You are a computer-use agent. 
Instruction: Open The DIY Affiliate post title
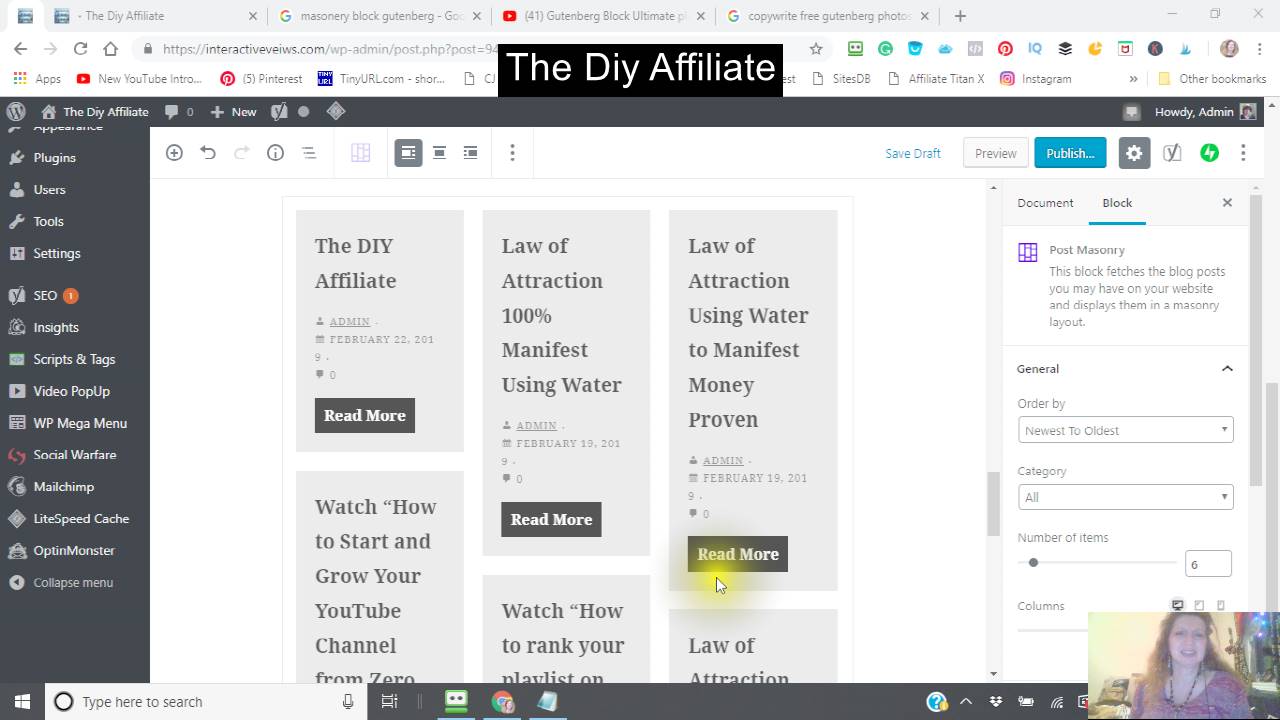[x=355, y=263]
